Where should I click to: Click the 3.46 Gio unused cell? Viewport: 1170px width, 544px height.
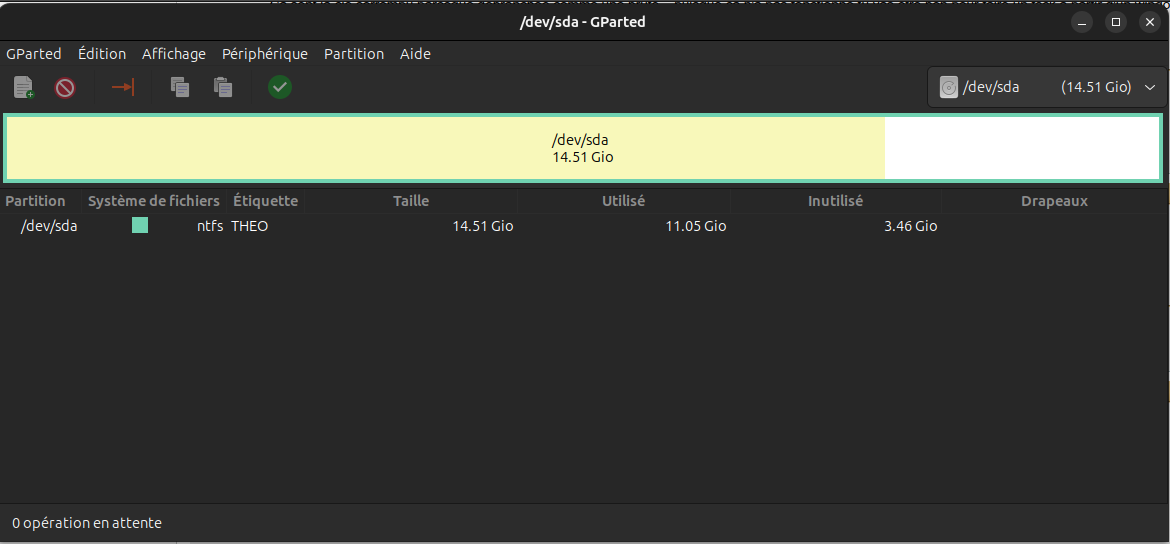tap(910, 226)
